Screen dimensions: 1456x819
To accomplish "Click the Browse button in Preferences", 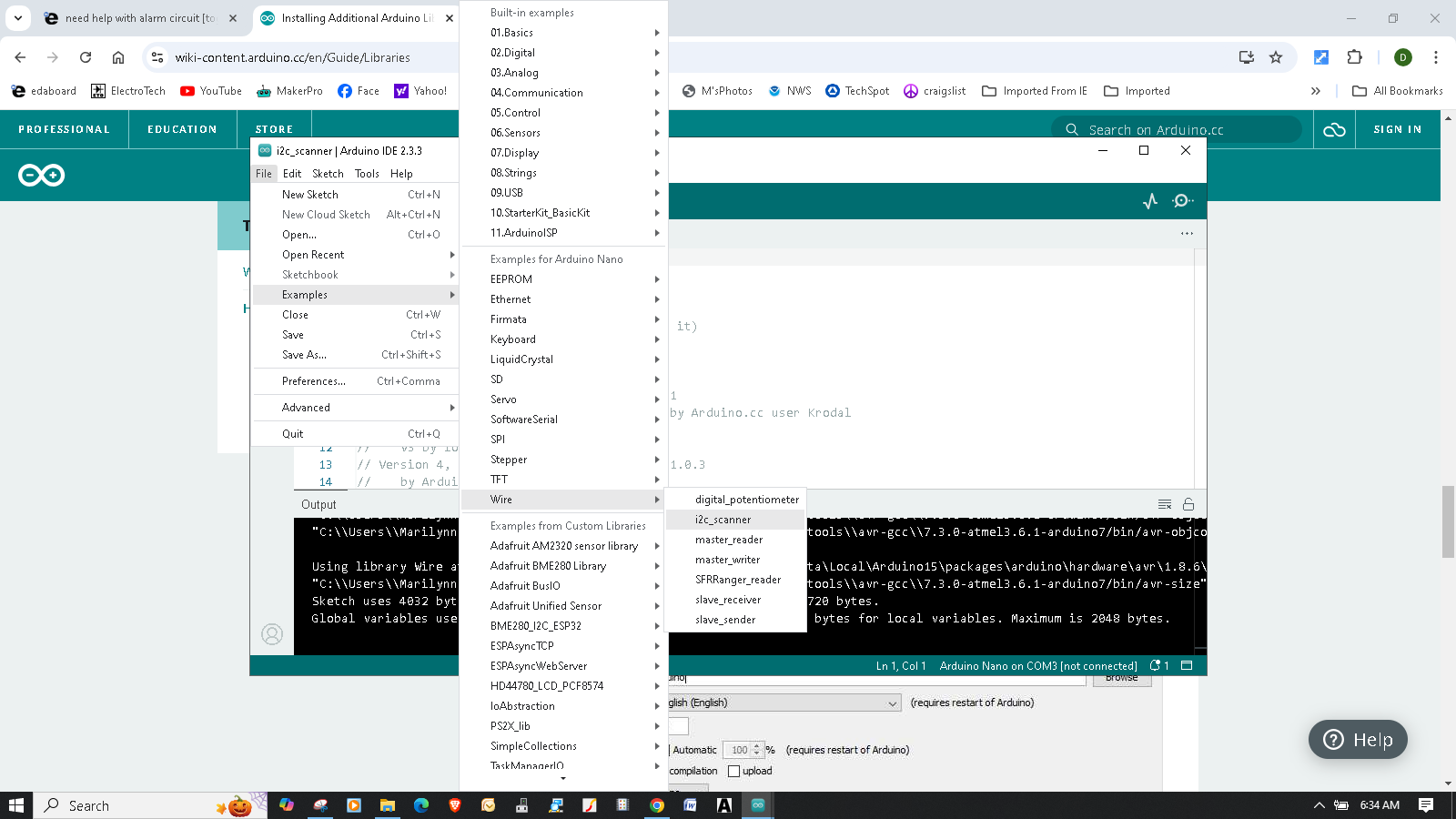I will coord(1122,680).
